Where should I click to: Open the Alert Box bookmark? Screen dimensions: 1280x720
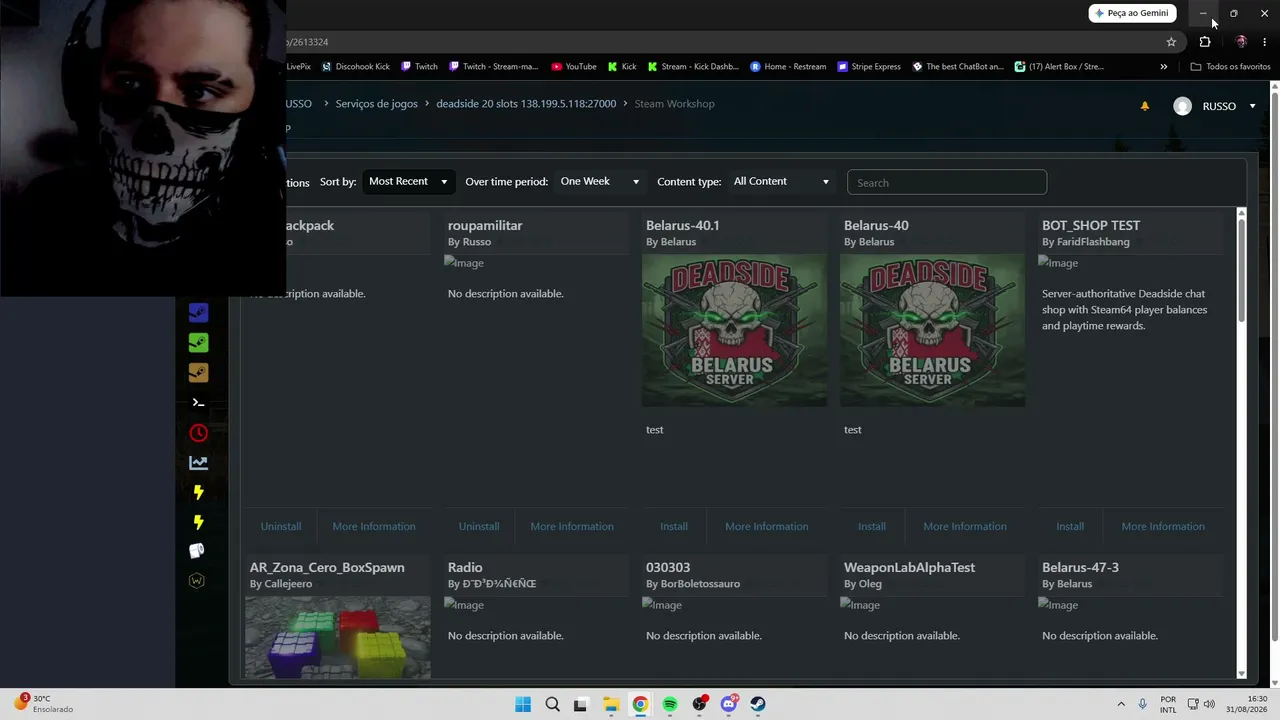pyautogui.click(x=1059, y=67)
